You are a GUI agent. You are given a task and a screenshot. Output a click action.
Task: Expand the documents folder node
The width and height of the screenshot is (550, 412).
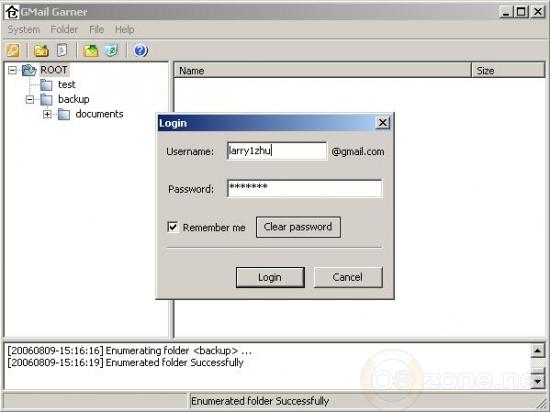(x=47, y=114)
